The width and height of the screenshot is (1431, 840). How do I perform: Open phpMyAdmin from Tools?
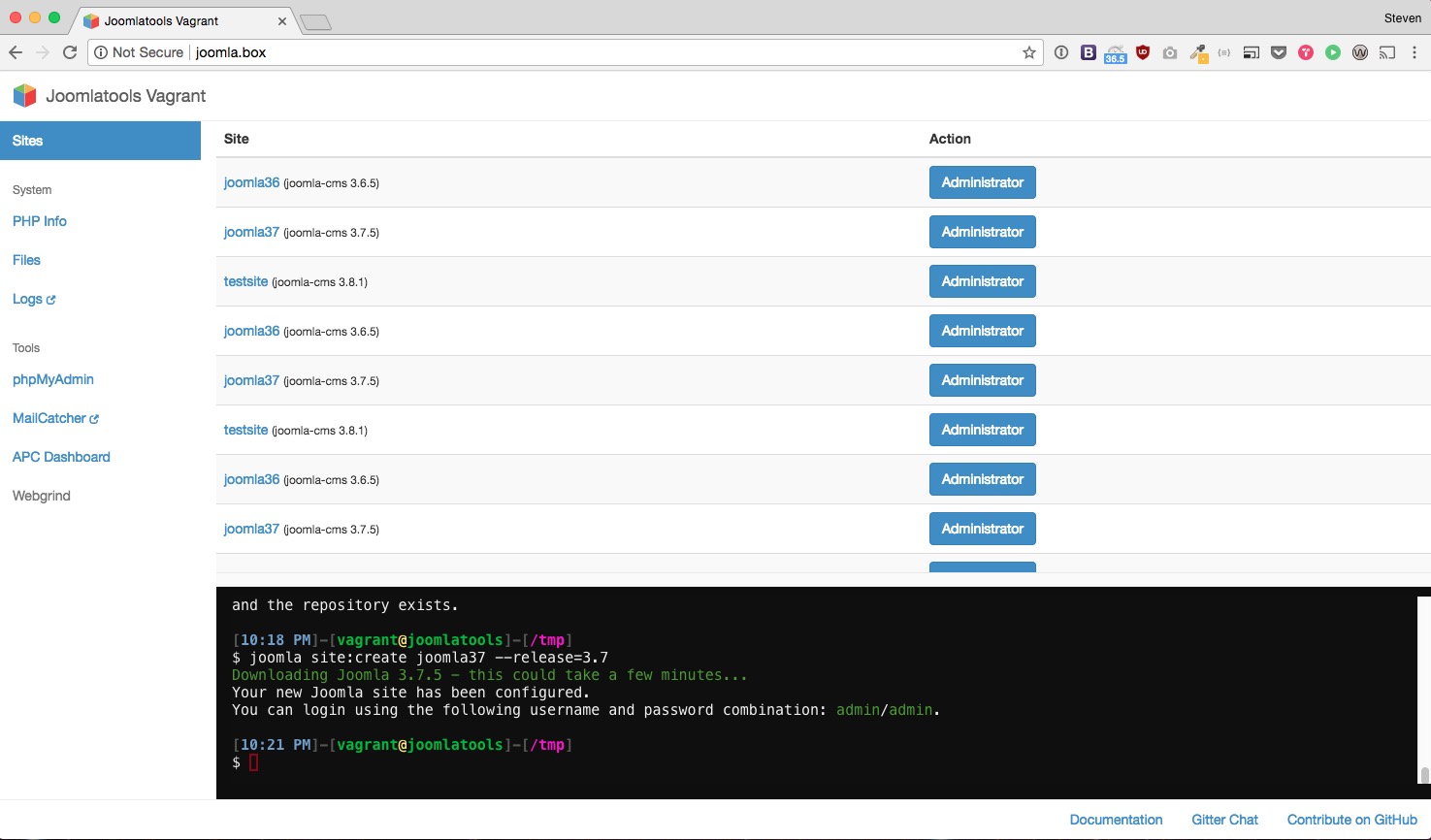pyautogui.click(x=53, y=379)
